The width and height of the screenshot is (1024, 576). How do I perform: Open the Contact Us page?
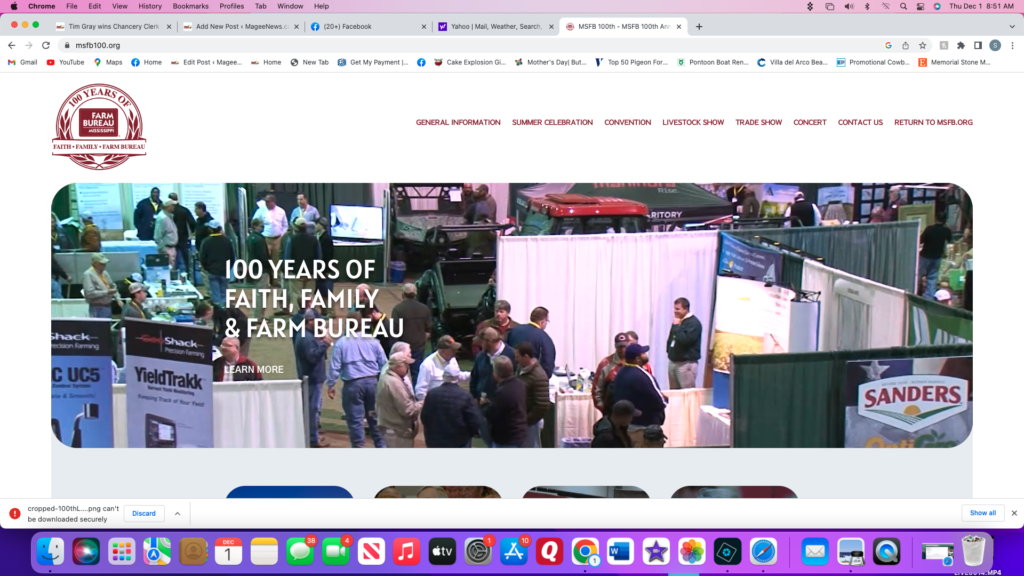860,122
